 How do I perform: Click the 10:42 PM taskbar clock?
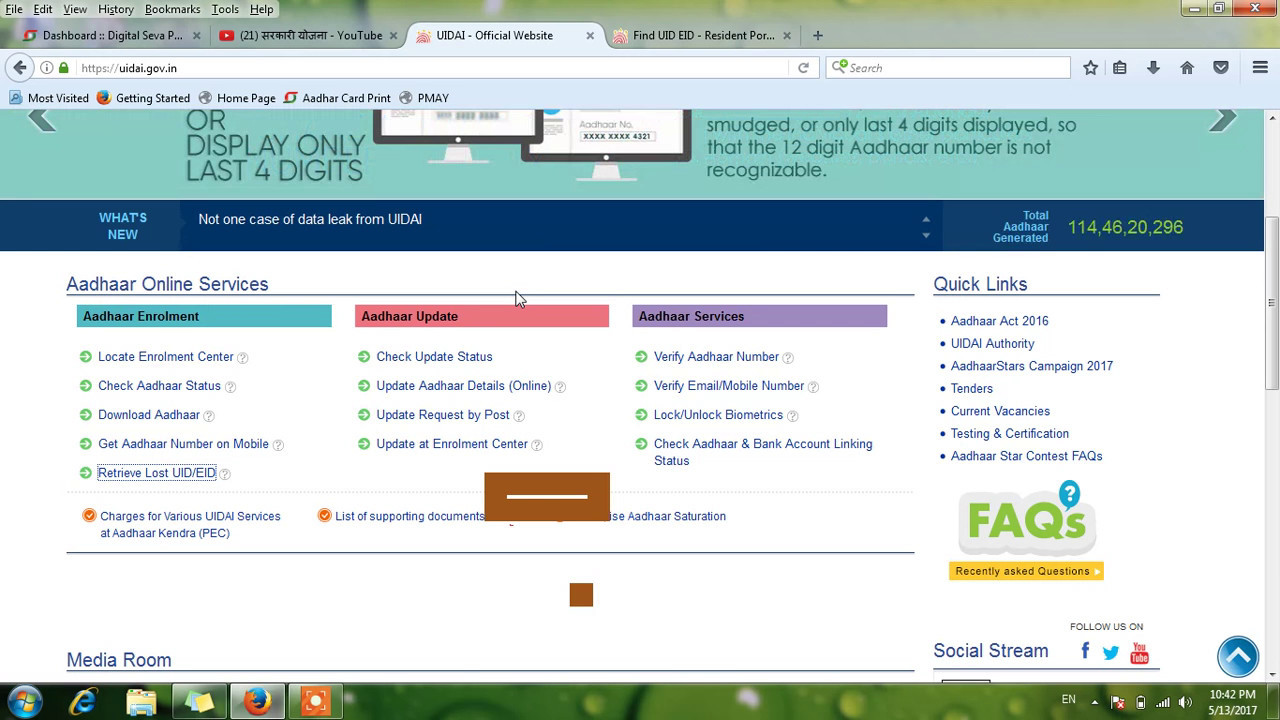[1232, 702]
